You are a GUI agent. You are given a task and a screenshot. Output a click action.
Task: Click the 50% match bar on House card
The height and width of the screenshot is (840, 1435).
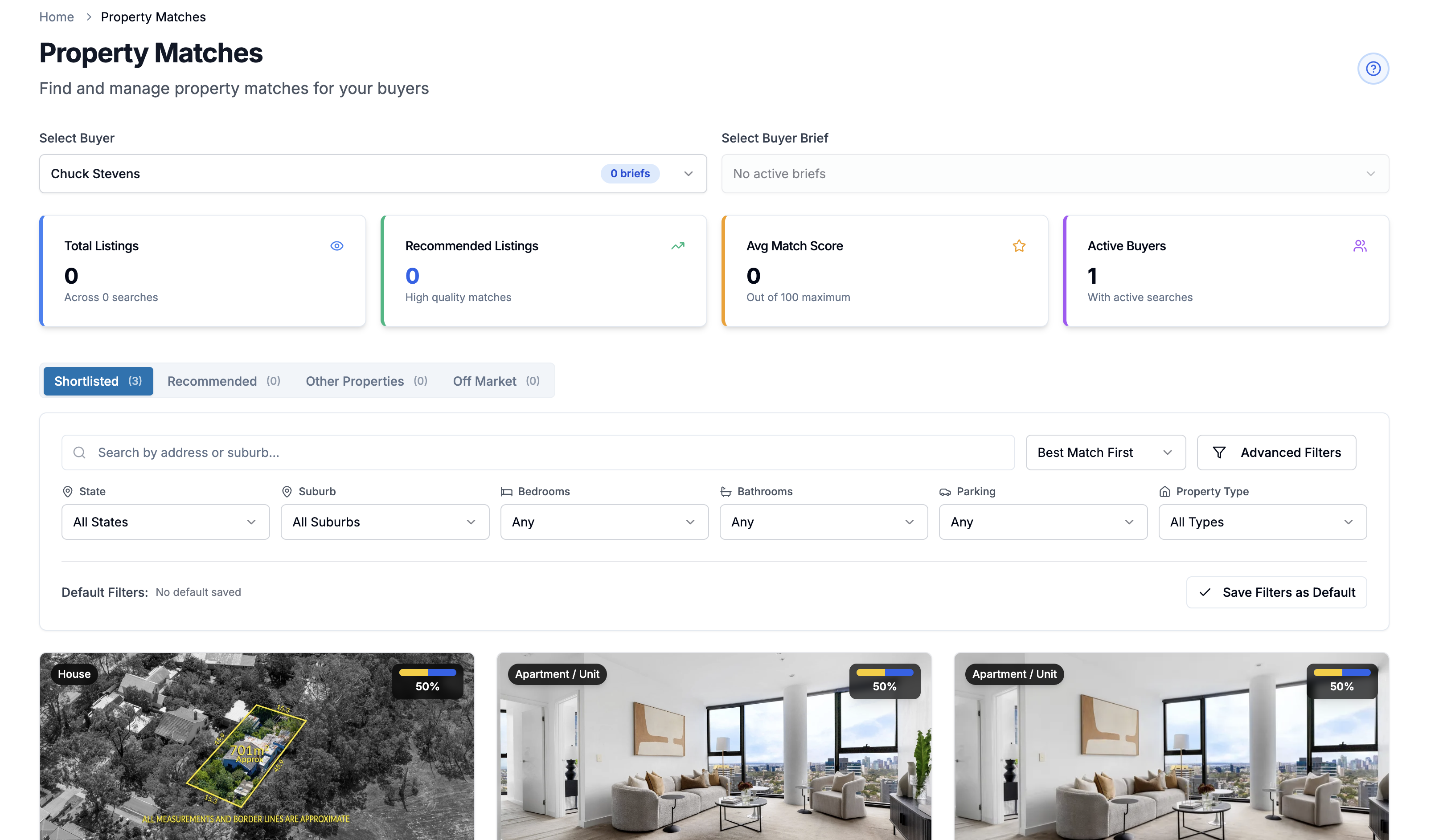tap(427, 673)
